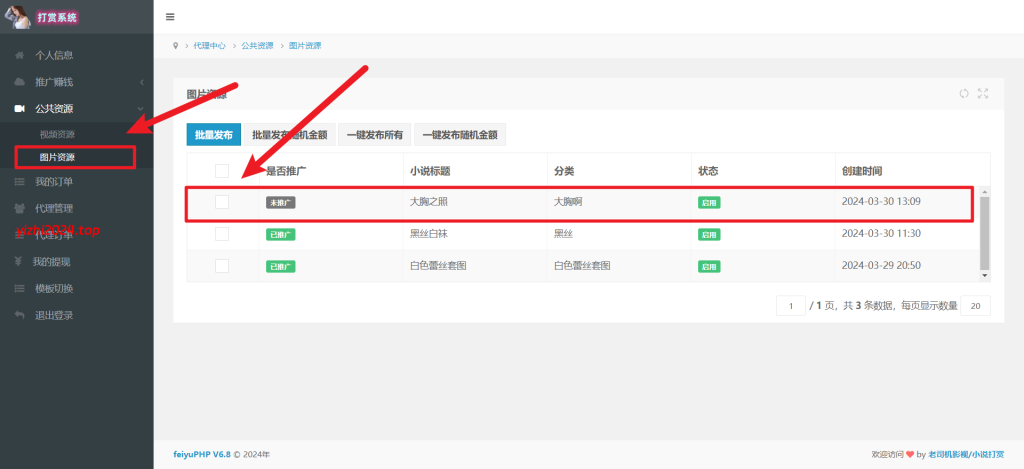Click the 一键发布所有 button
Viewport: 1024px width, 469px height.
[375, 135]
